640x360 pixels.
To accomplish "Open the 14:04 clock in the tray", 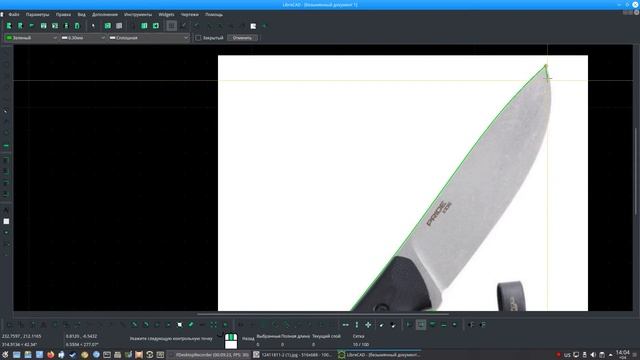I will pos(623,354).
